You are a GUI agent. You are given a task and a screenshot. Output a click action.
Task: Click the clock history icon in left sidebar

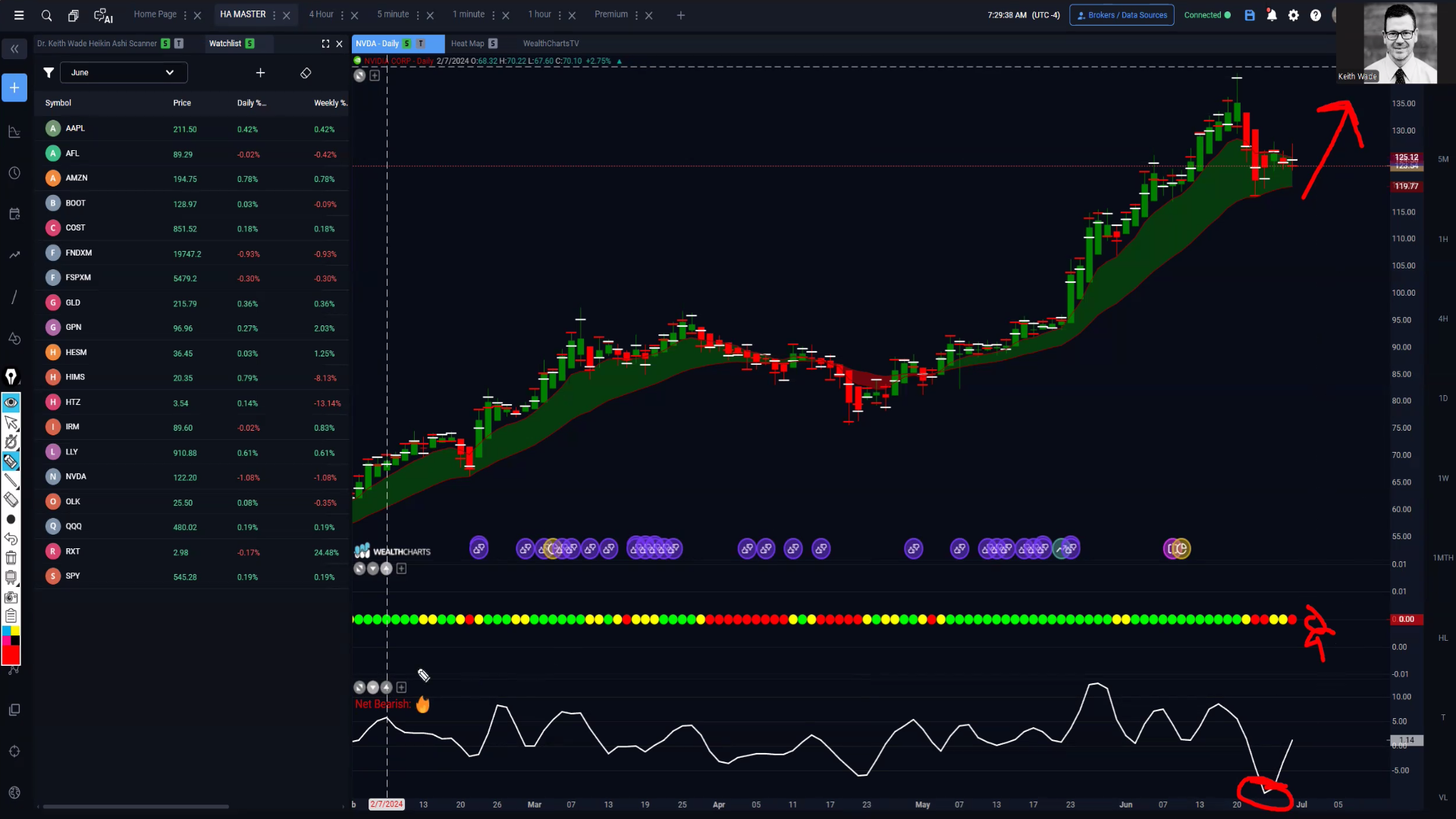[14, 173]
